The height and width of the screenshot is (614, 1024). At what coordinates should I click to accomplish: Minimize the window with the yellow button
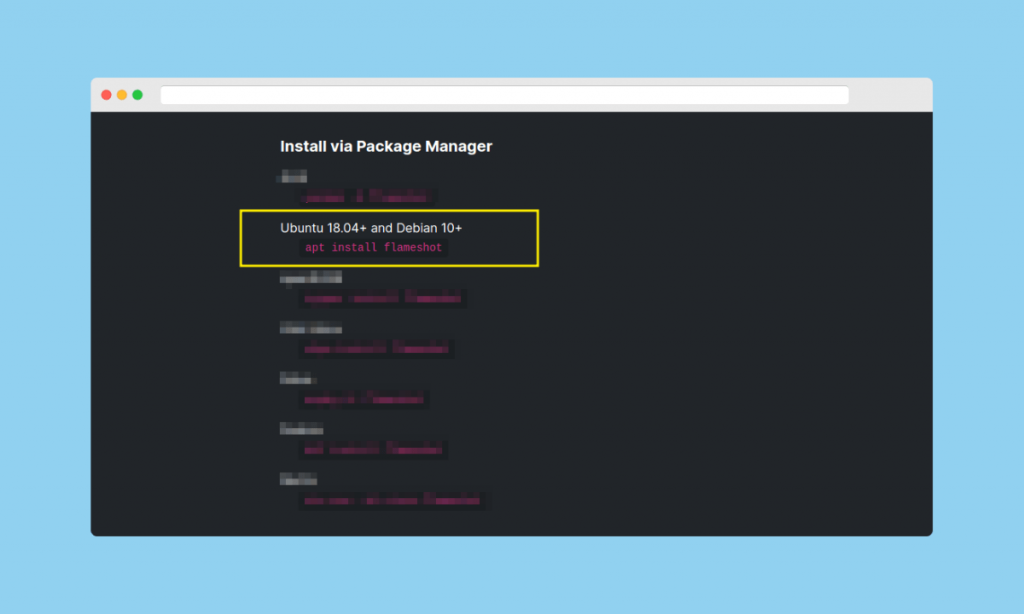click(122, 95)
